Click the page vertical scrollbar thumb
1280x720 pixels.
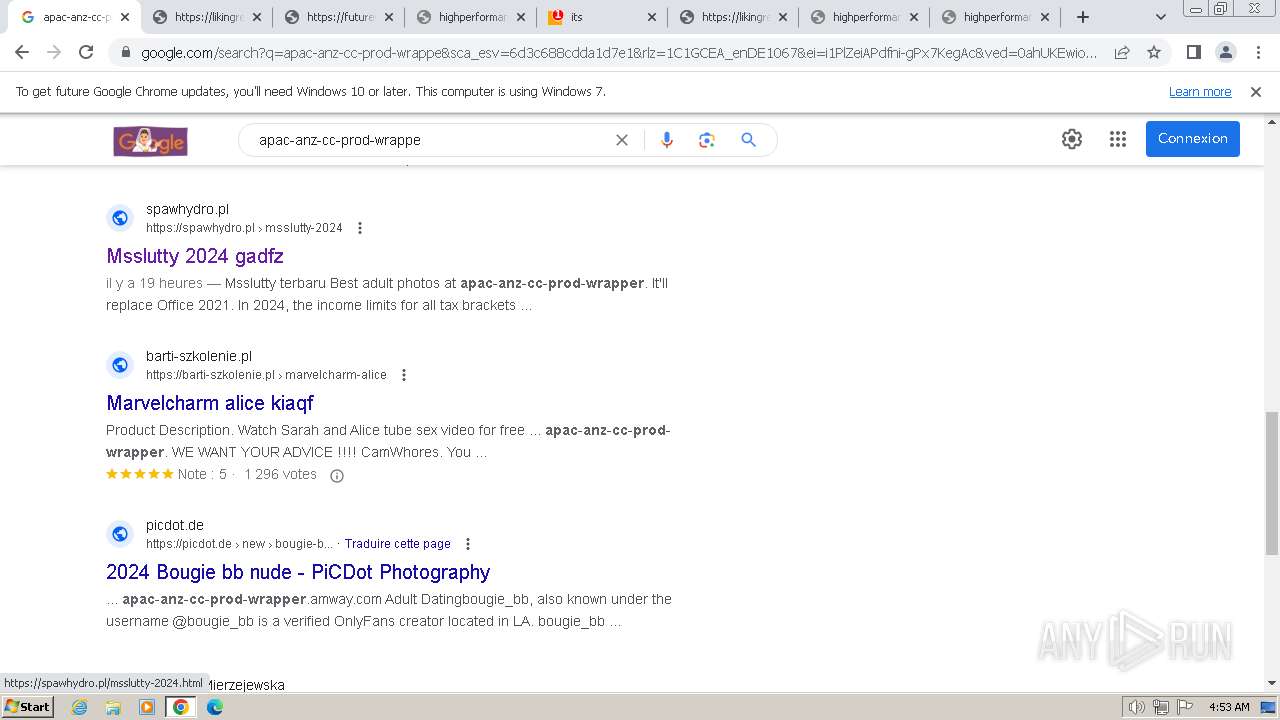tap(1271, 482)
